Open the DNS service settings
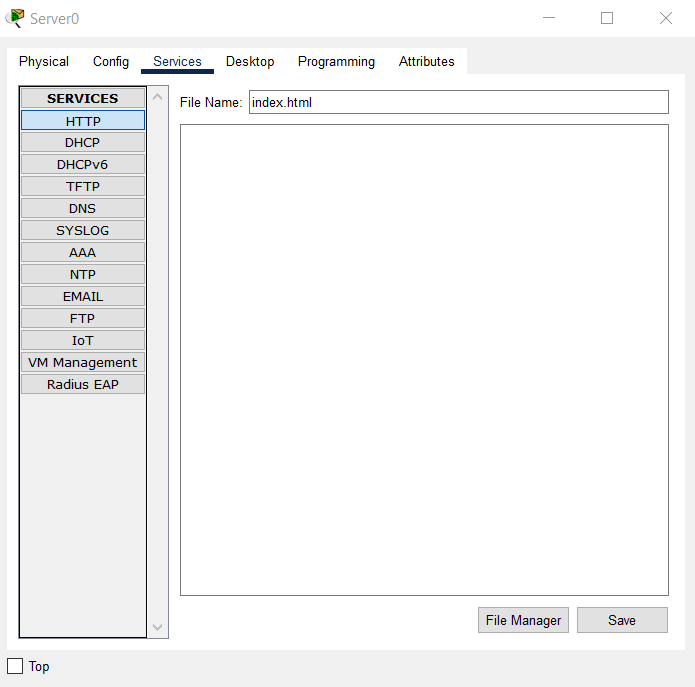Viewport: 695px width, 687px height. click(x=83, y=208)
